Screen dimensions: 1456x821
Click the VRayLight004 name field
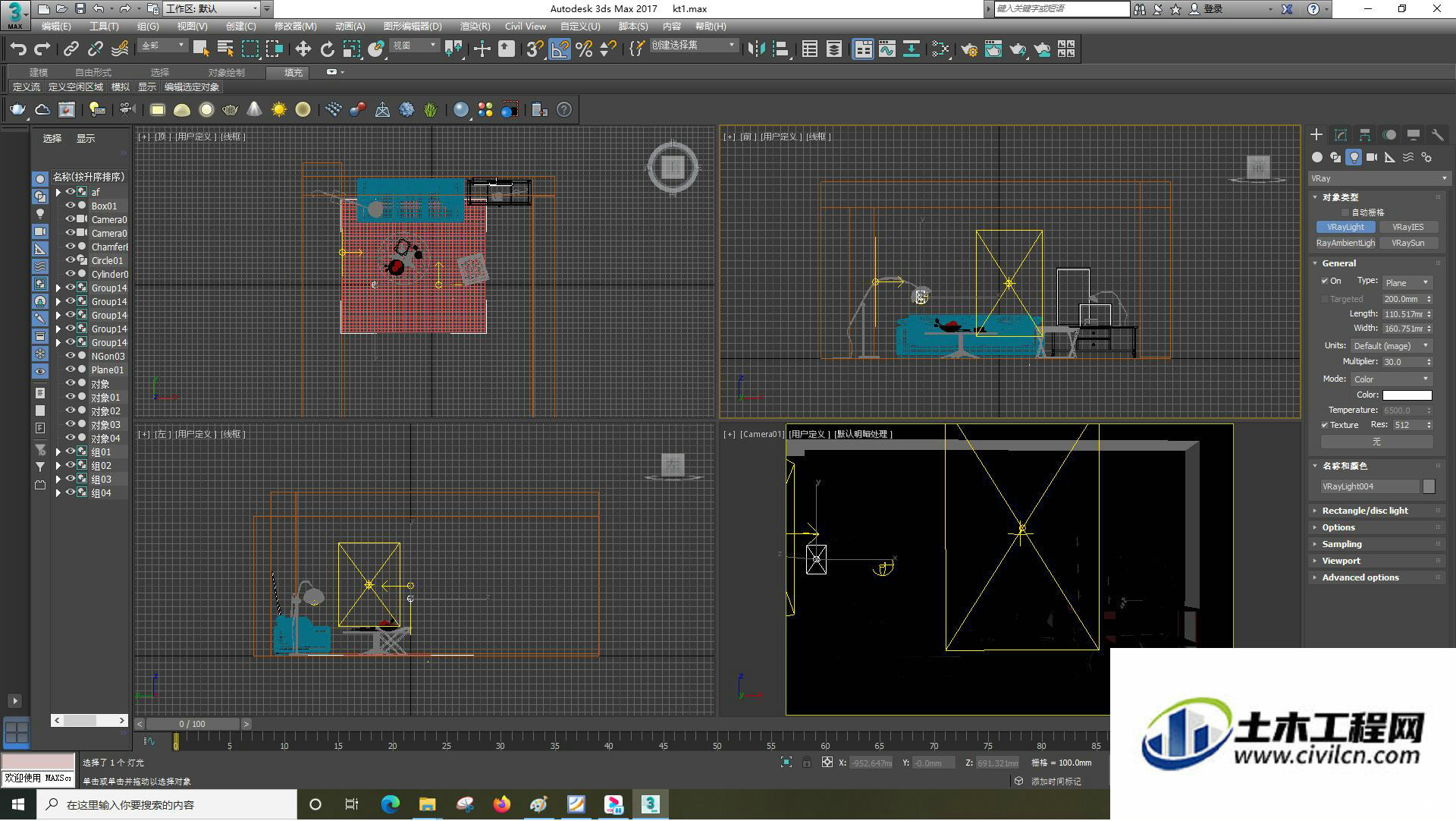1370,486
